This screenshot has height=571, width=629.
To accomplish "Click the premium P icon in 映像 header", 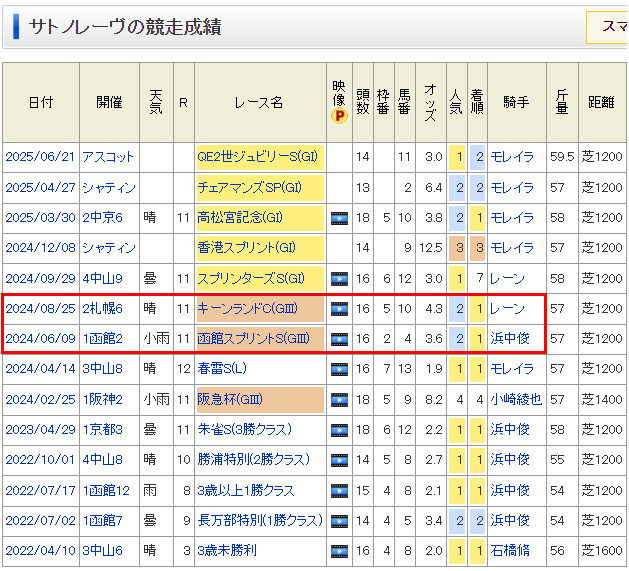I will coord(339,116).
